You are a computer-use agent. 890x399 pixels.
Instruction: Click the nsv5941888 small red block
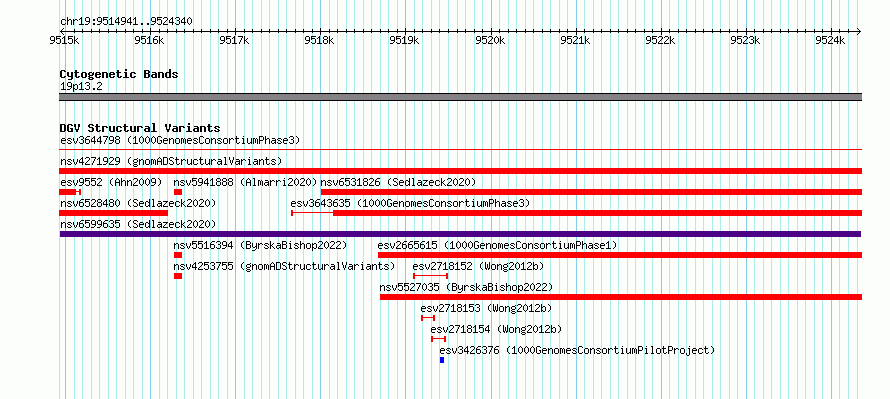[178, 192]
